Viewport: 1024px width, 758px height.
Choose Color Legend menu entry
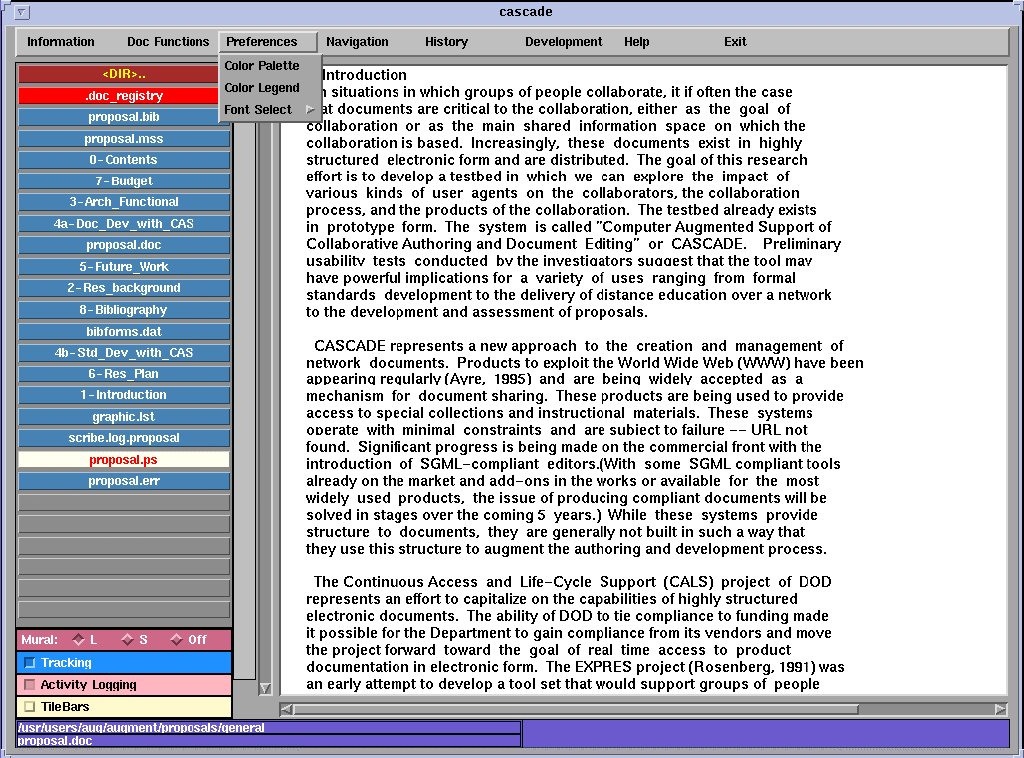tap(262, 88)
